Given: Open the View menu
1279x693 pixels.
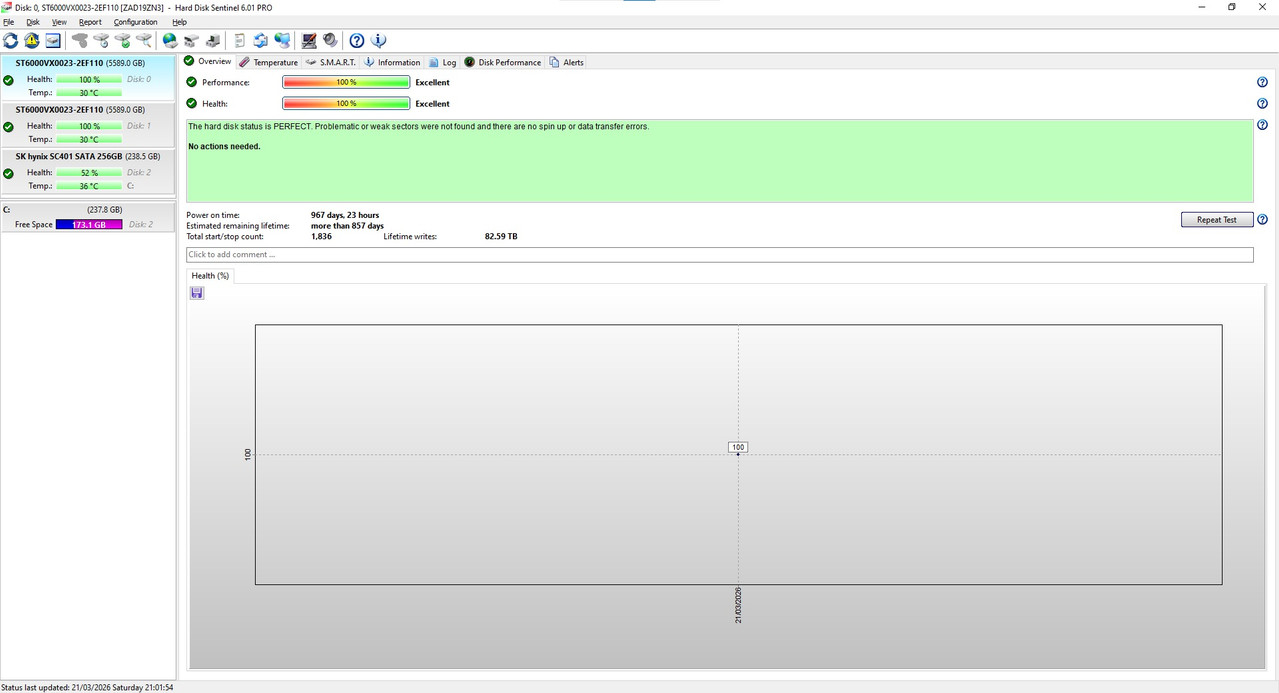Looking at the screenshot, I should click(x=59, y=22).
